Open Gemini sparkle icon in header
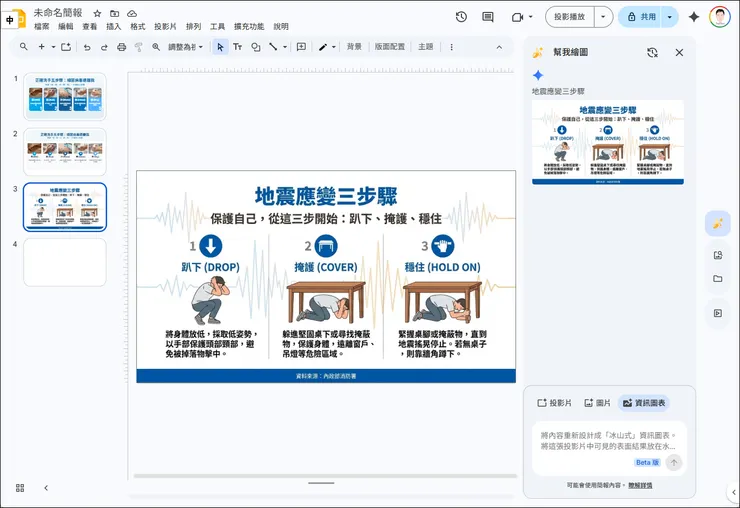 point(693,17)
